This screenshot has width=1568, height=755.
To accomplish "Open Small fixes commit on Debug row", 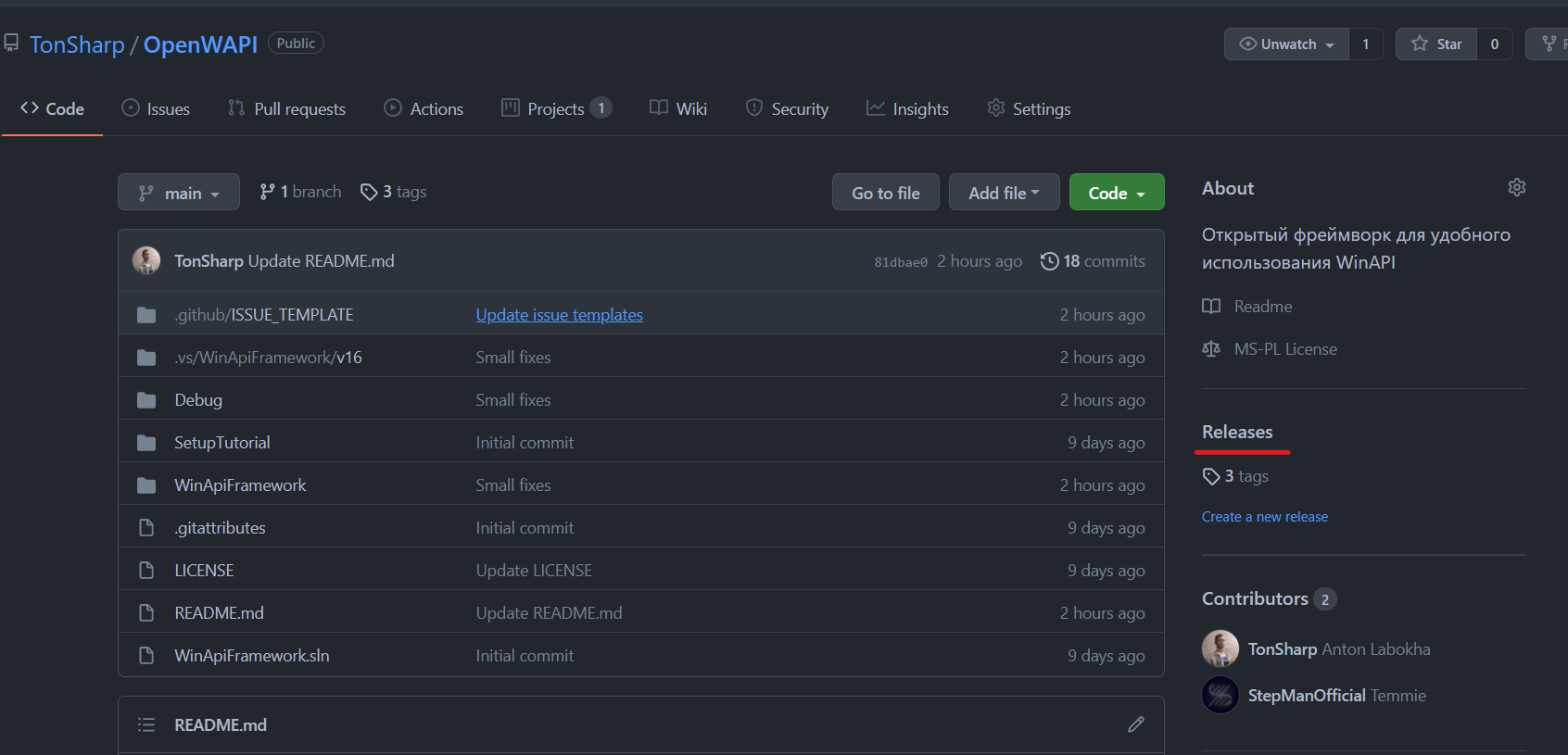I will click(513, 400).
